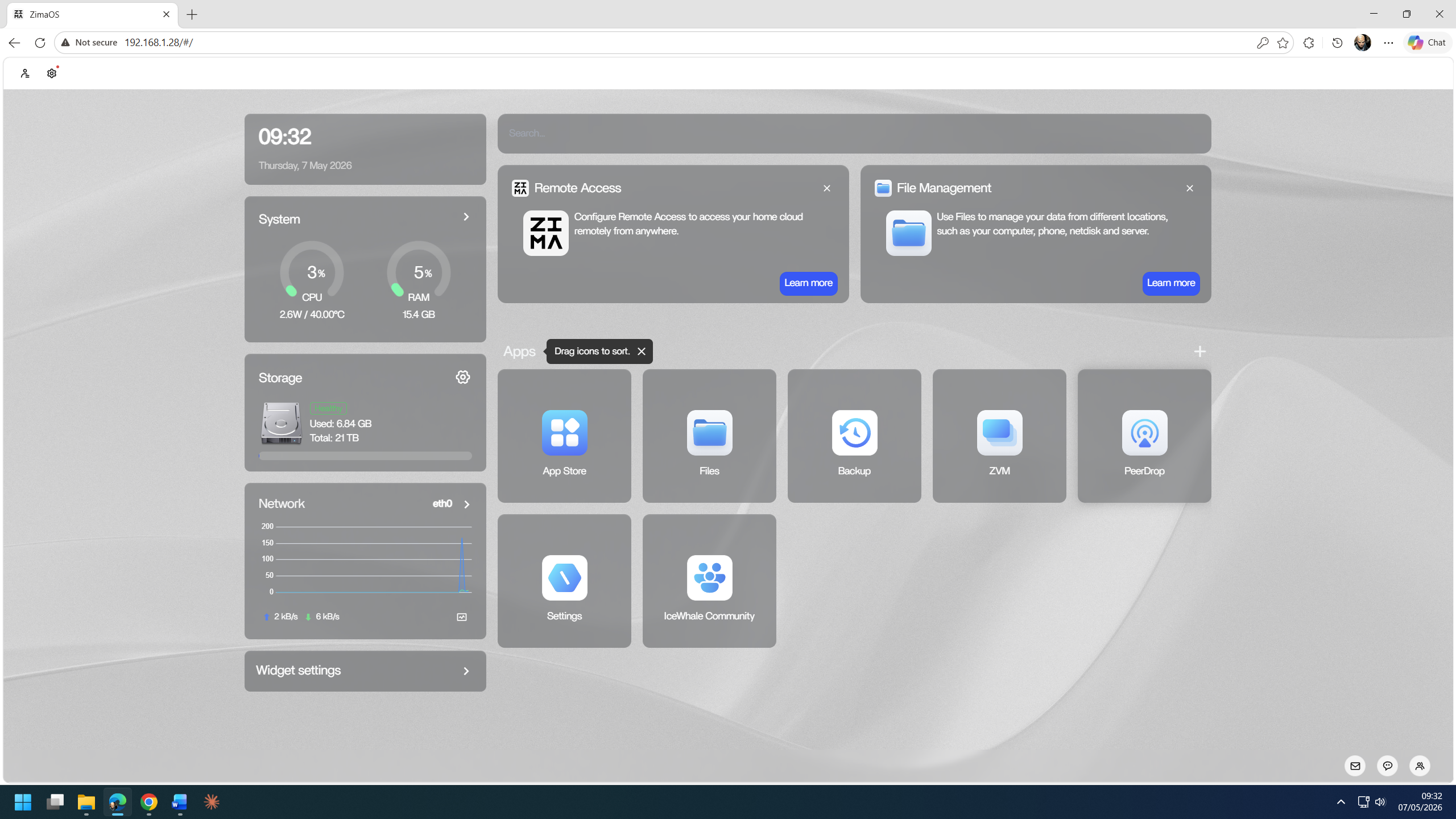1456x819 pixels.
Task: Open the password key icon in address bar
Action: 1262,43
